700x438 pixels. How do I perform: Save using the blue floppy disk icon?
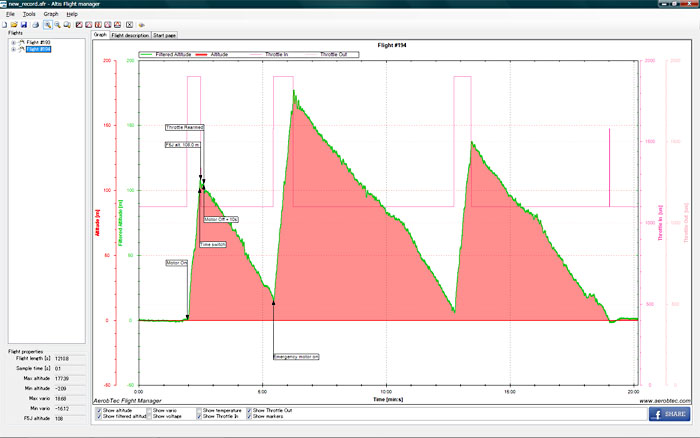pyautogui.click(x=24, y=25)
